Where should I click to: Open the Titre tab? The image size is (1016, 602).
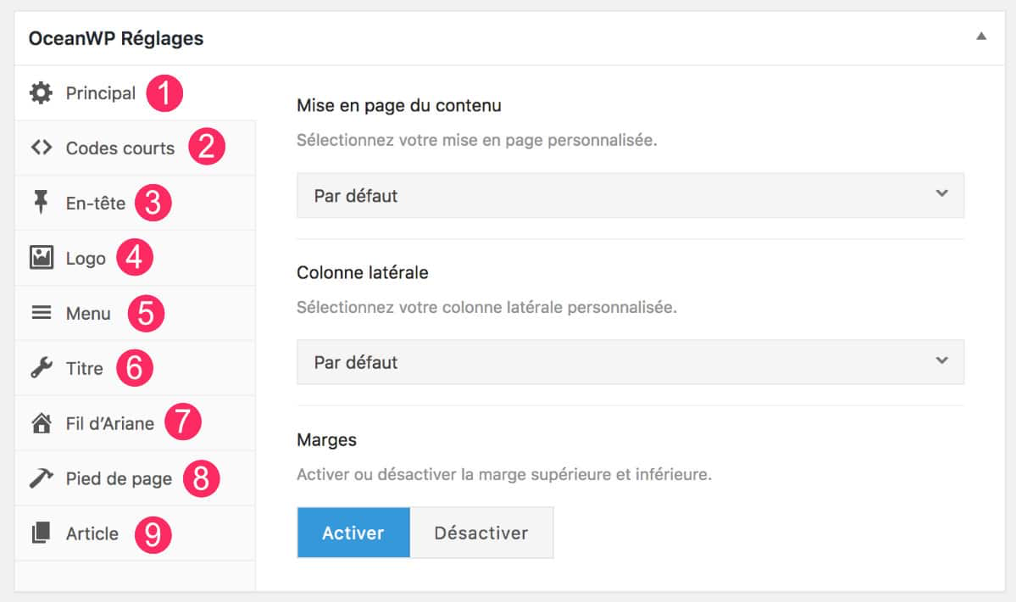(135, 368)
